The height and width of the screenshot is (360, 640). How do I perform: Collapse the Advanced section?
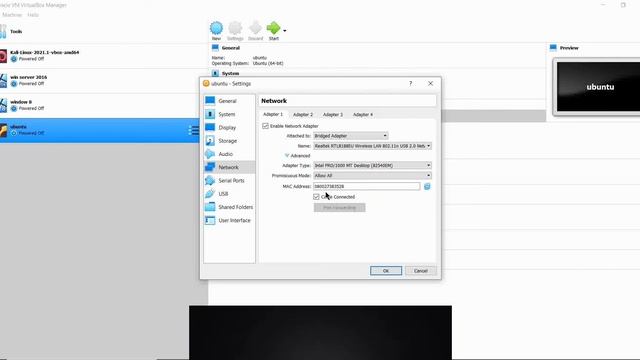297,156
